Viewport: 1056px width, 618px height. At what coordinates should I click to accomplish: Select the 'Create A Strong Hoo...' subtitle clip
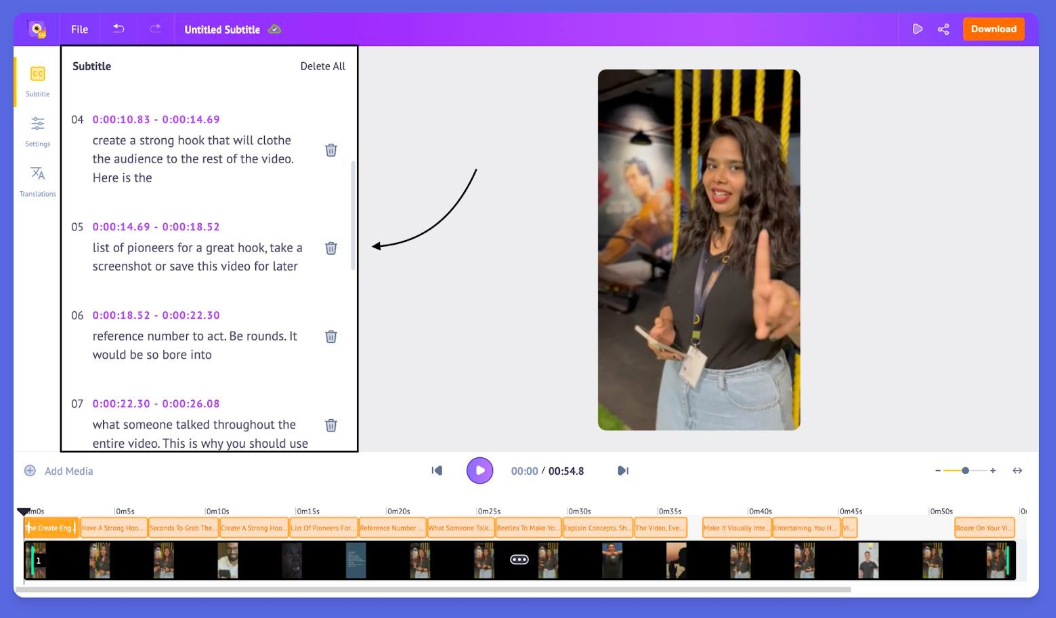click(x=254, y=528)
